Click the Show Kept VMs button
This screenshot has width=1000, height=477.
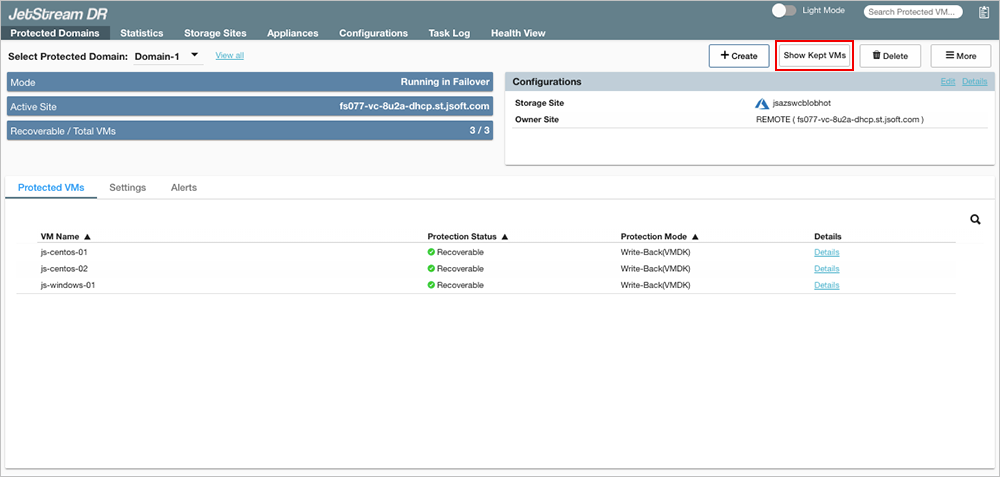(814, 56)
